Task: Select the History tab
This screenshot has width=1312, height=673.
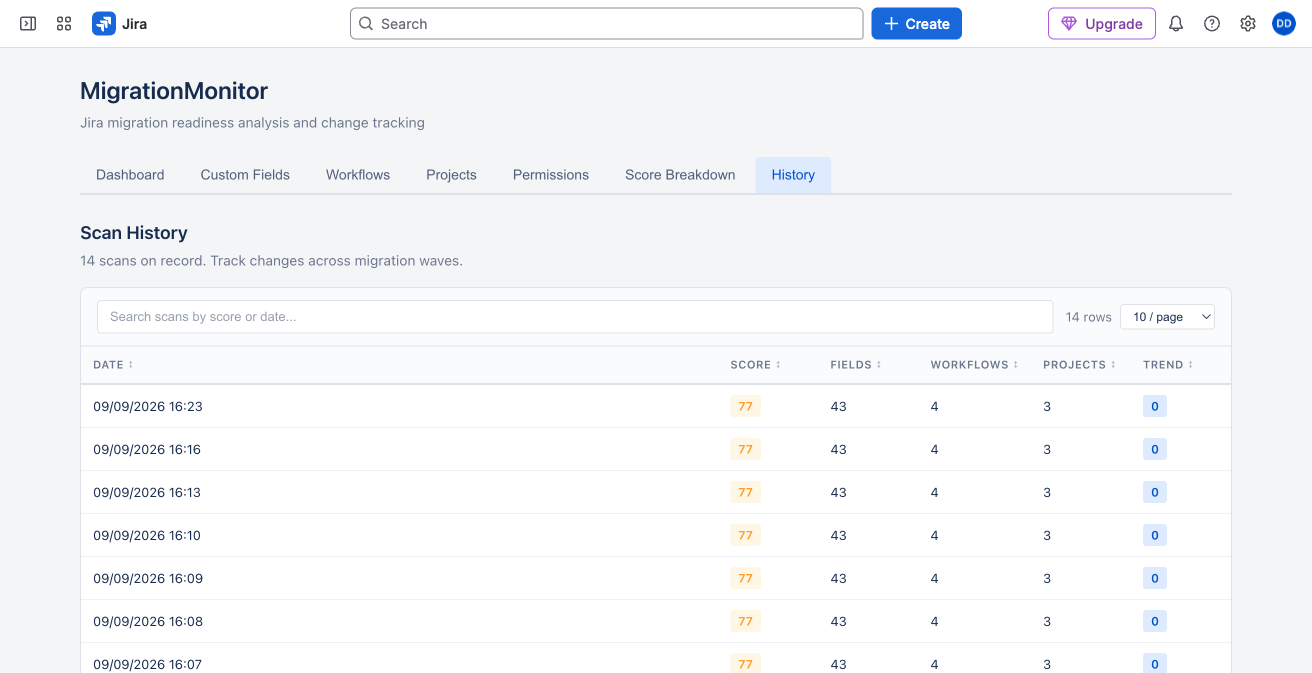Action: coord(793,175)
